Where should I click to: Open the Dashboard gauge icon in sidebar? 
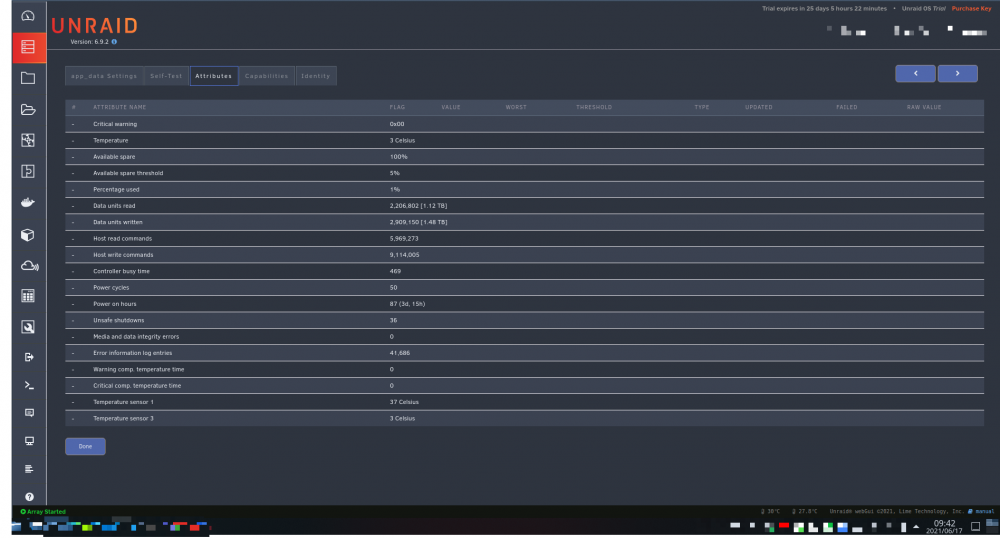pyautogui.click(x=28, y=16)
